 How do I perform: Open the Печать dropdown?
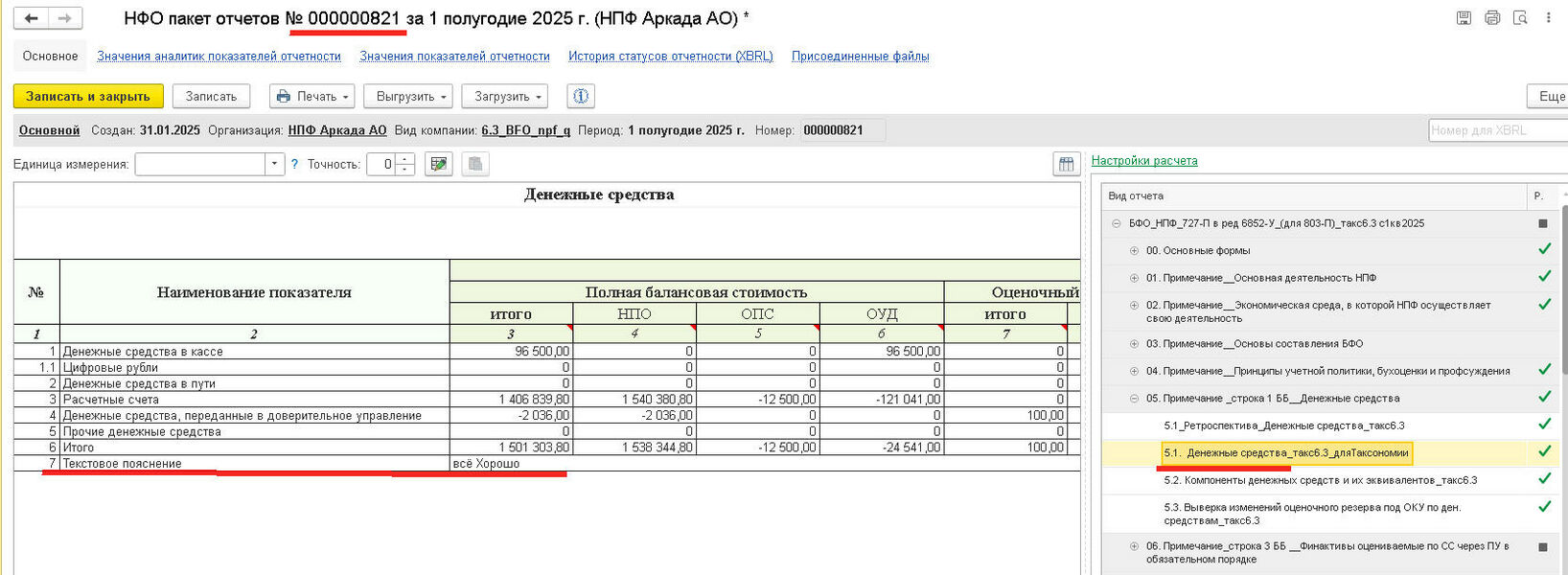[312, 96]
